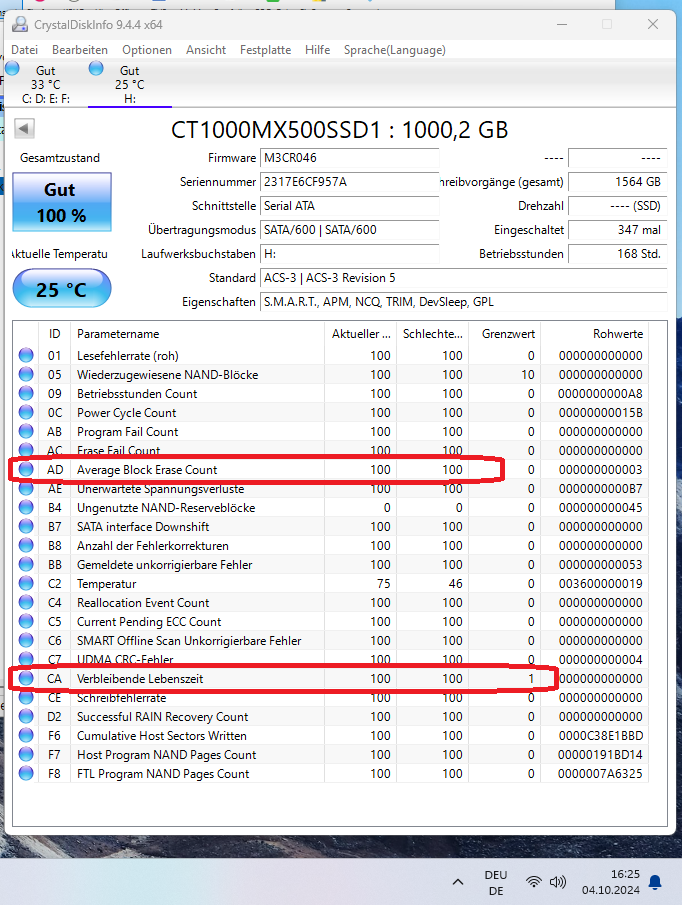Click the Wi-Fi network tray icon
Image resolution: width=682 pixels, height=905 pixels.
click(x=534, y=882)
